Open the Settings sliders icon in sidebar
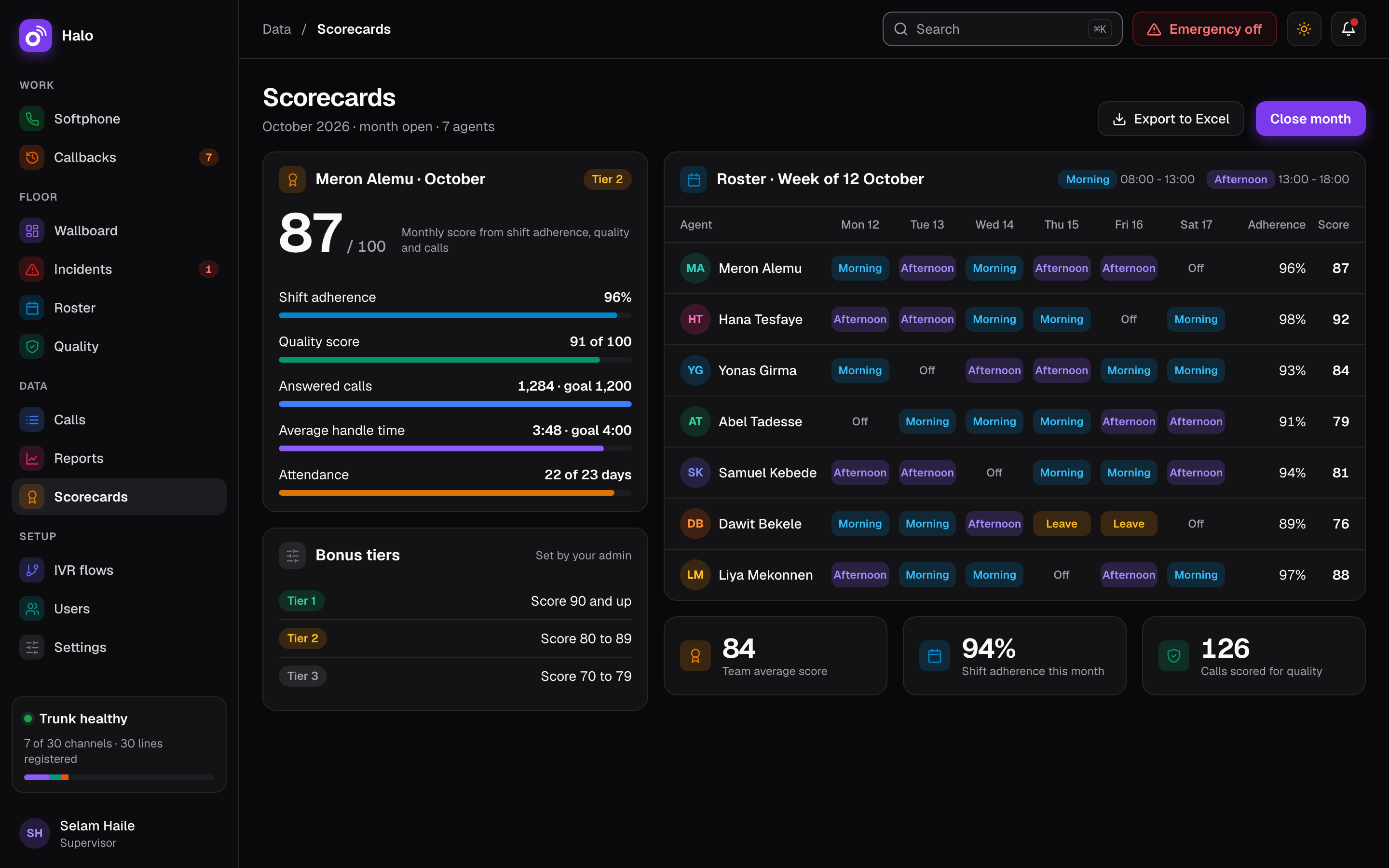 32,647
